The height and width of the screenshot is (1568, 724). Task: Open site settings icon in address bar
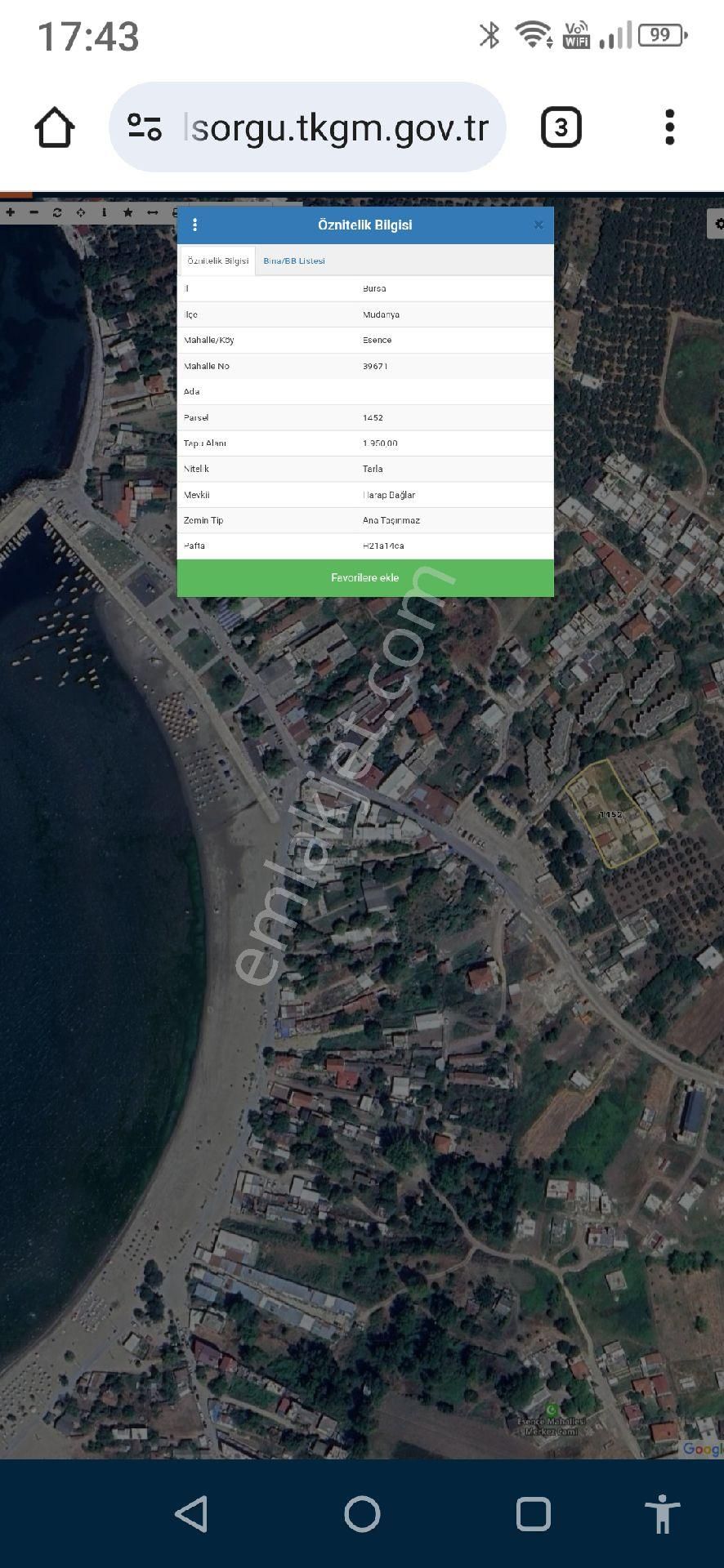click(145, 127)
